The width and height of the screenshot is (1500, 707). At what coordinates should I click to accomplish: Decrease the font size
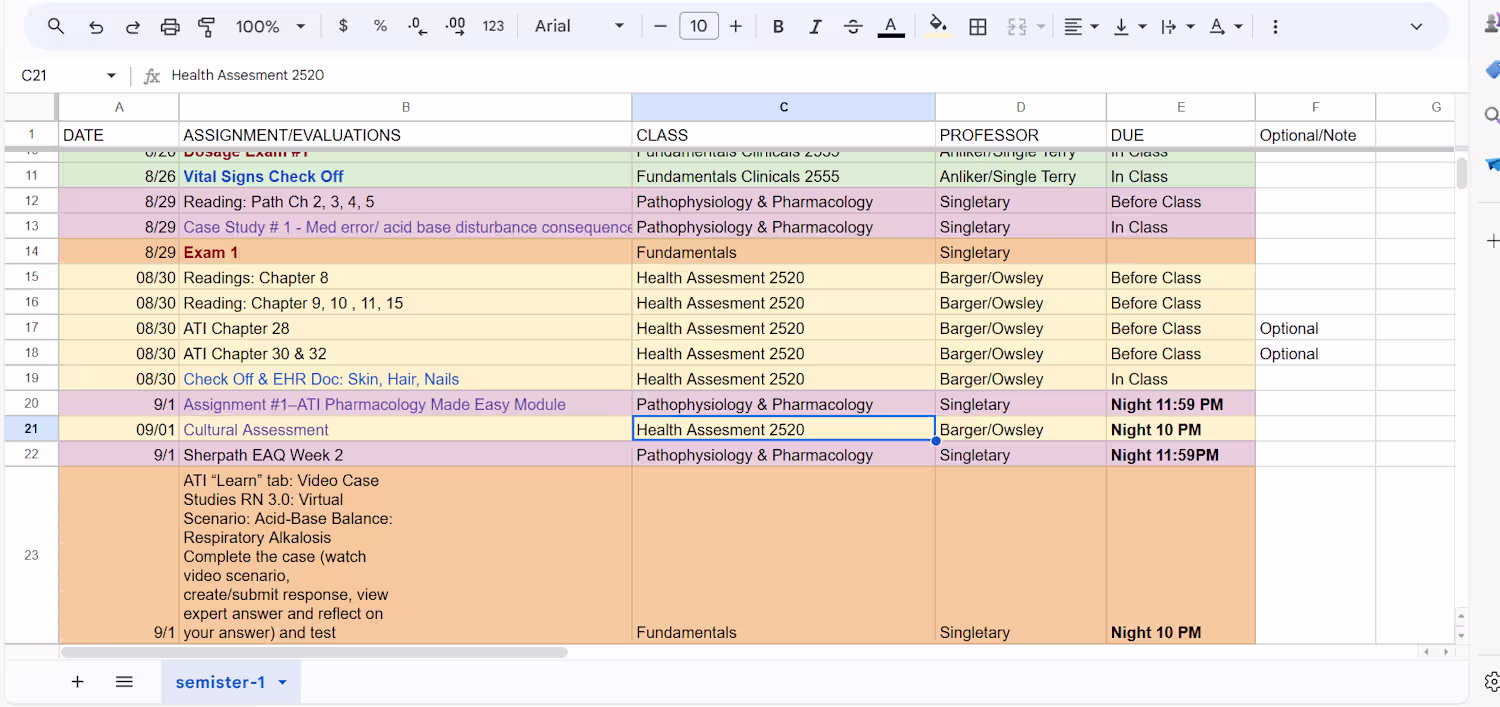click(660, 26)
